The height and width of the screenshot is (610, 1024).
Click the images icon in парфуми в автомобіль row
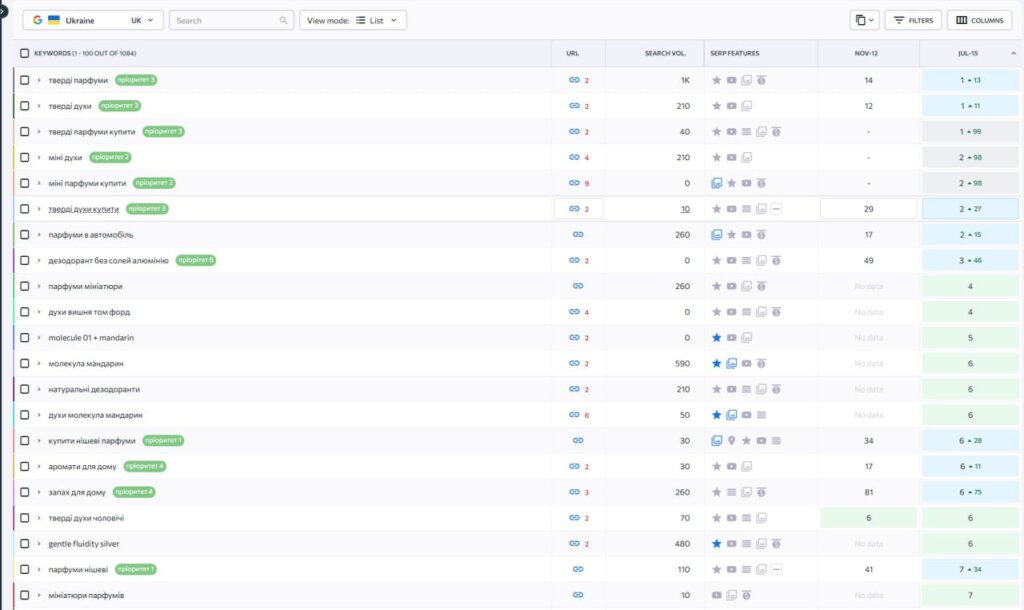point(716,235)
